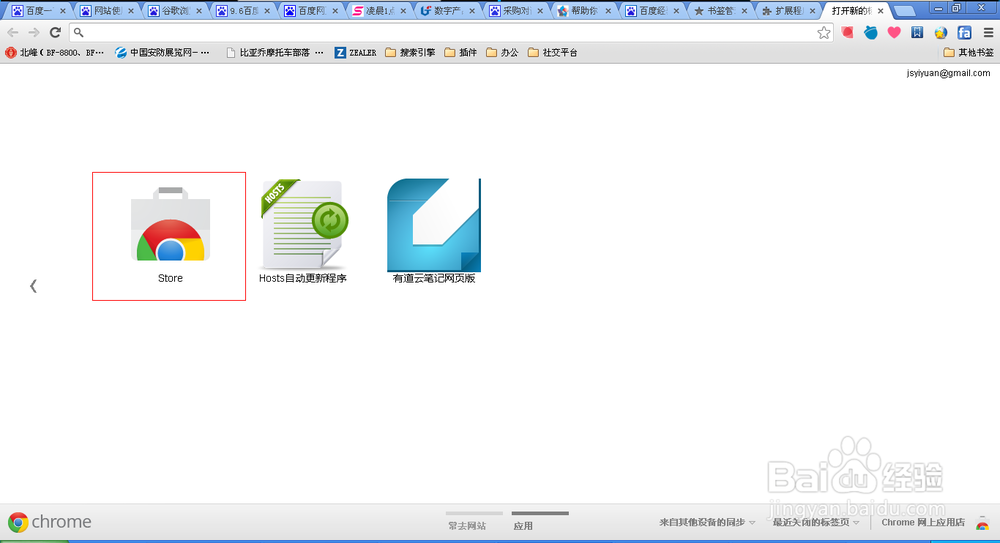Switch to the 扩展程 tab
The image size is (1000, 543).
789,11
